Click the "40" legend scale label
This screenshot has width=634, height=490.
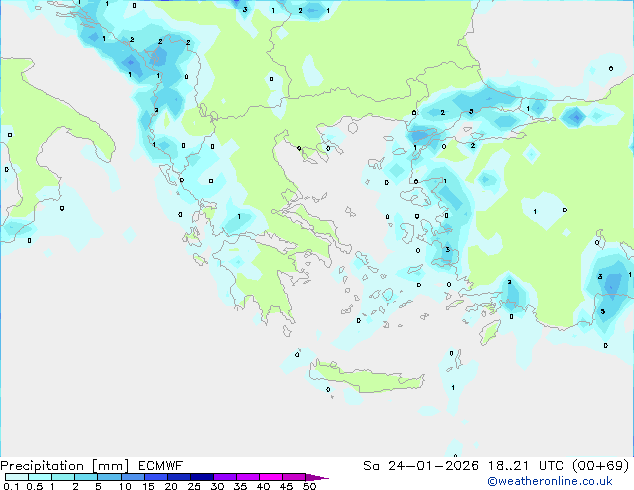tap(263, 486)
